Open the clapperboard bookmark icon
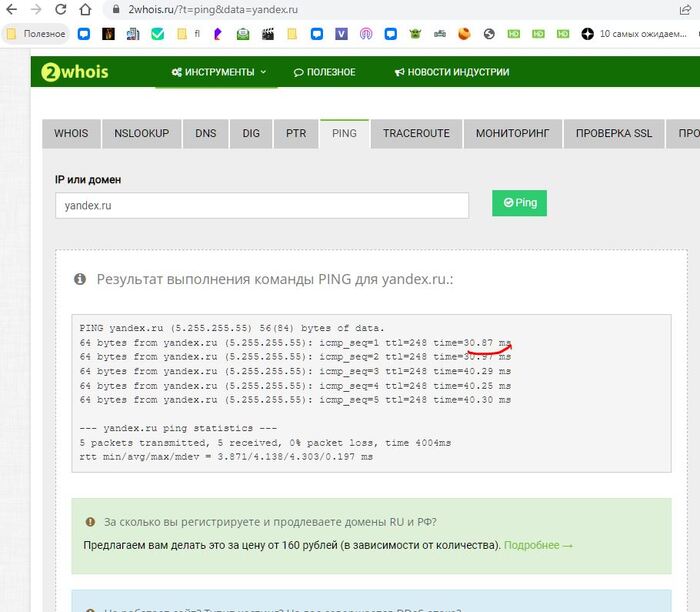 click(268, 34)
